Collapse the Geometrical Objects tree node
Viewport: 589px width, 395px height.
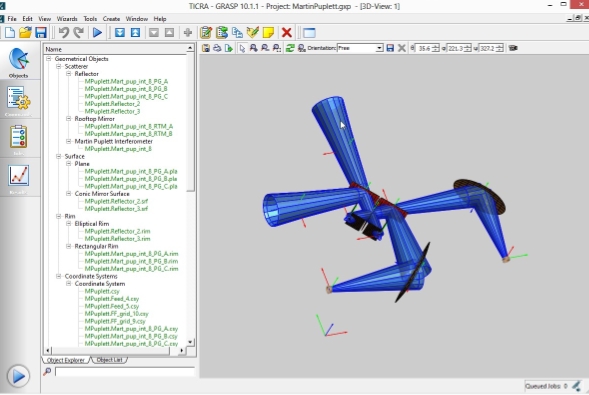tap(48, 59)
